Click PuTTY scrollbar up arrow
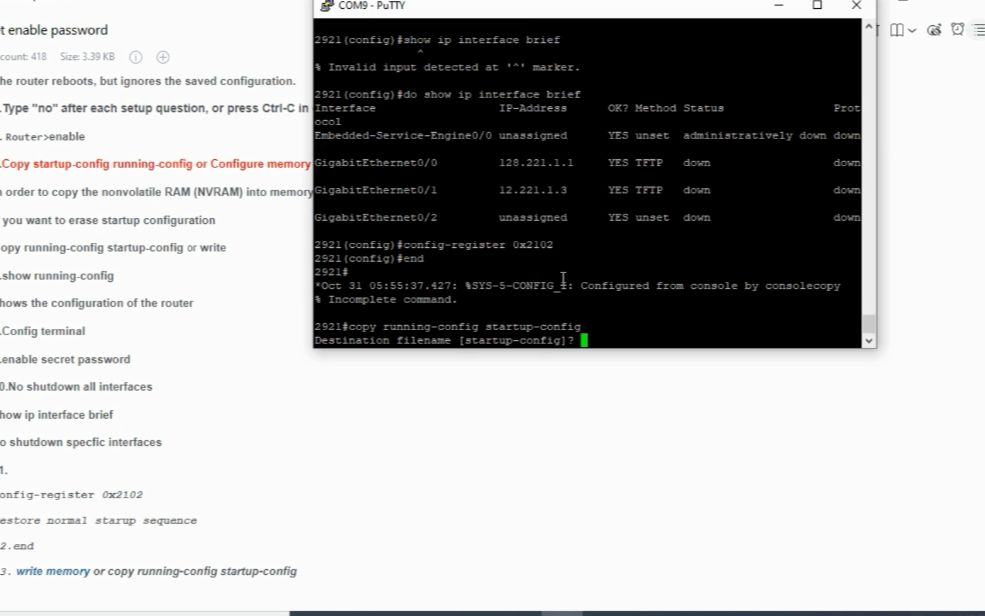This screenshot has height=616, width=985. point(869,27)
